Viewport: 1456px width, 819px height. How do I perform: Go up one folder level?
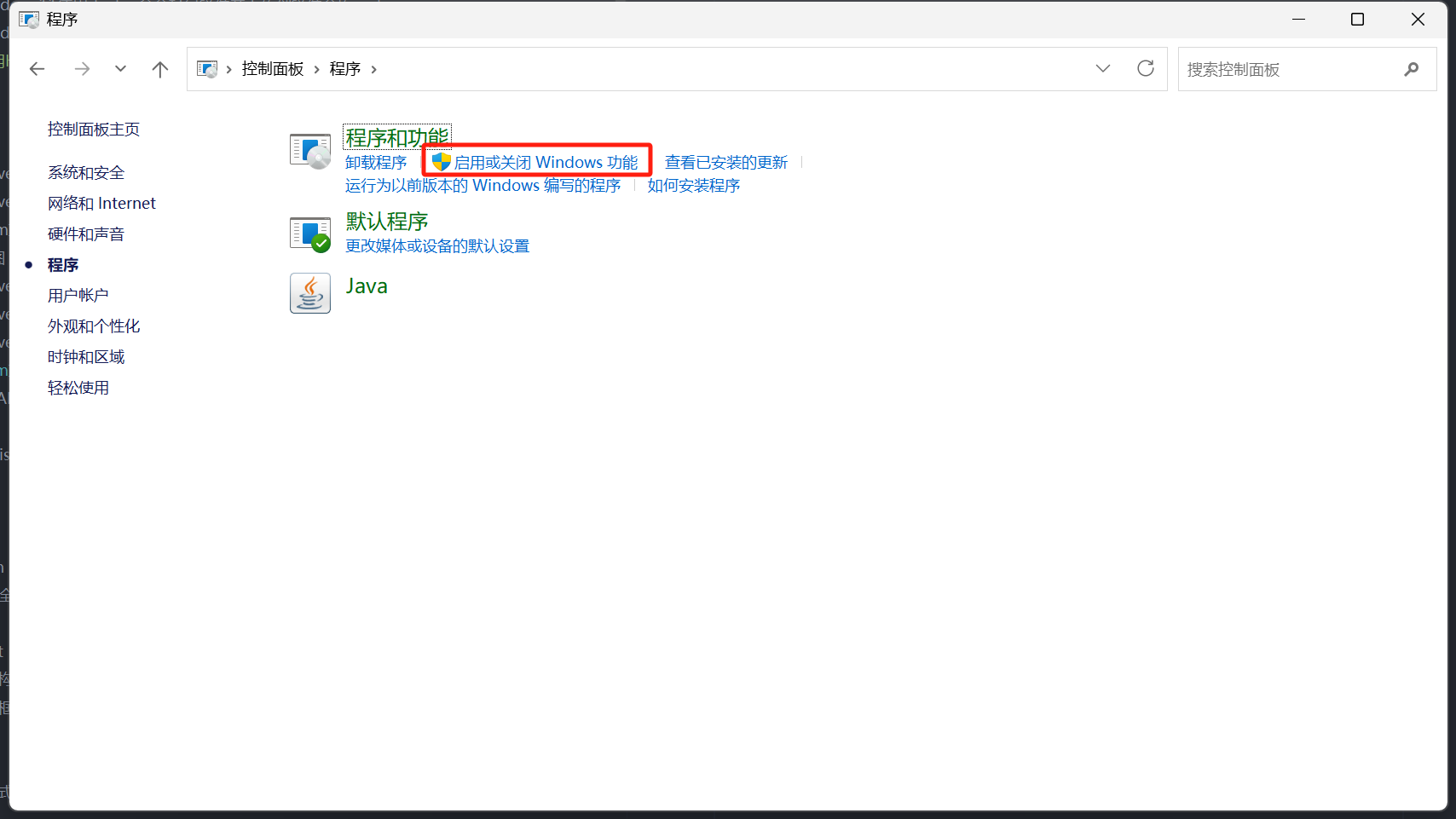point(159,69)
